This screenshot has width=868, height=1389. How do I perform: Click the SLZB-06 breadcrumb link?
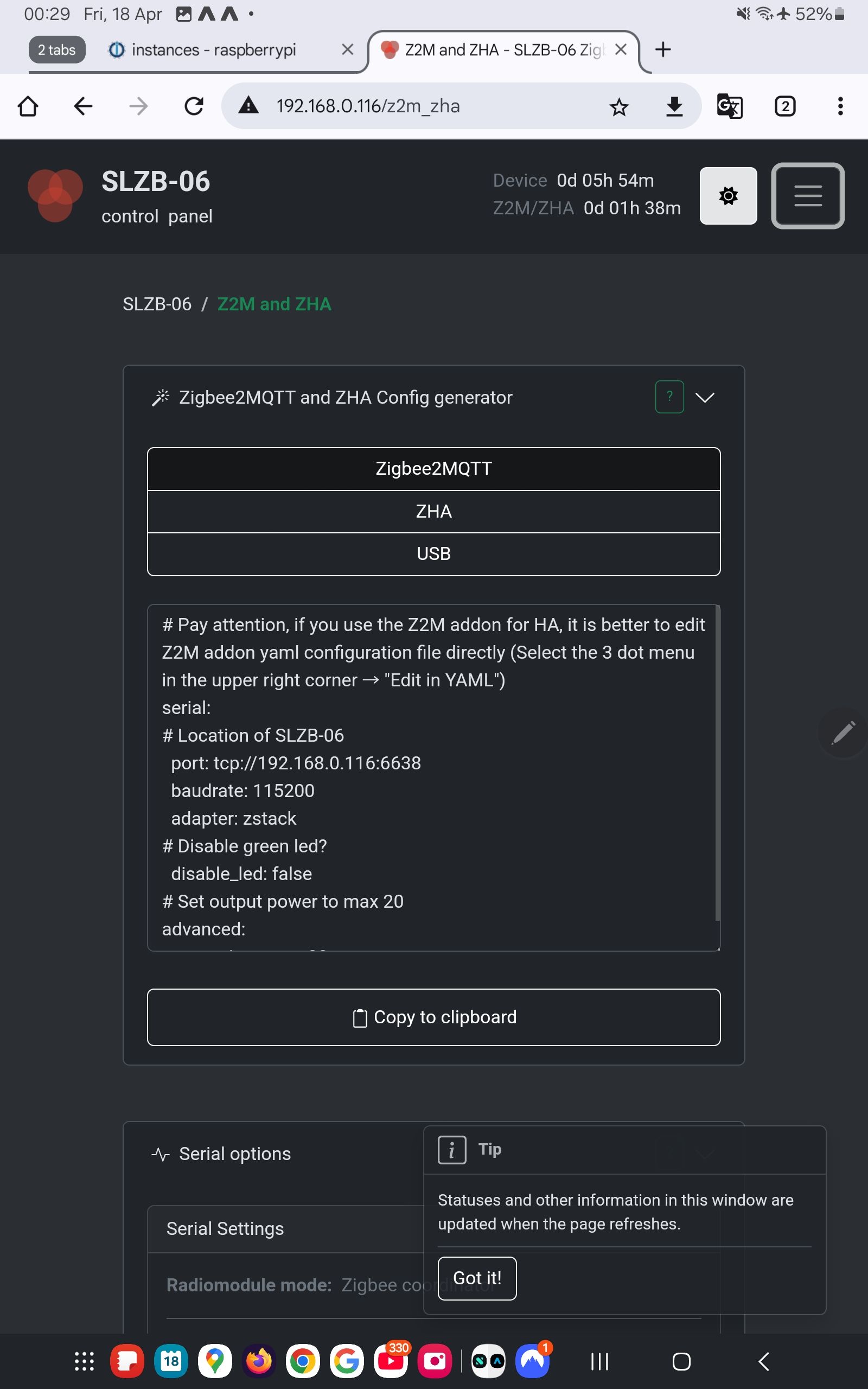pyautogui.click(x=157, y=304)
